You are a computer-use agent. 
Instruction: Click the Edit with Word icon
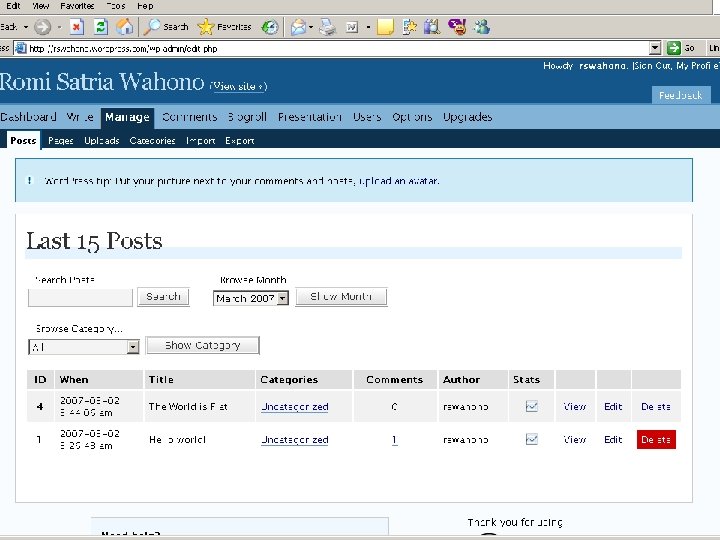pyautogui.click(x=352, y=27)
